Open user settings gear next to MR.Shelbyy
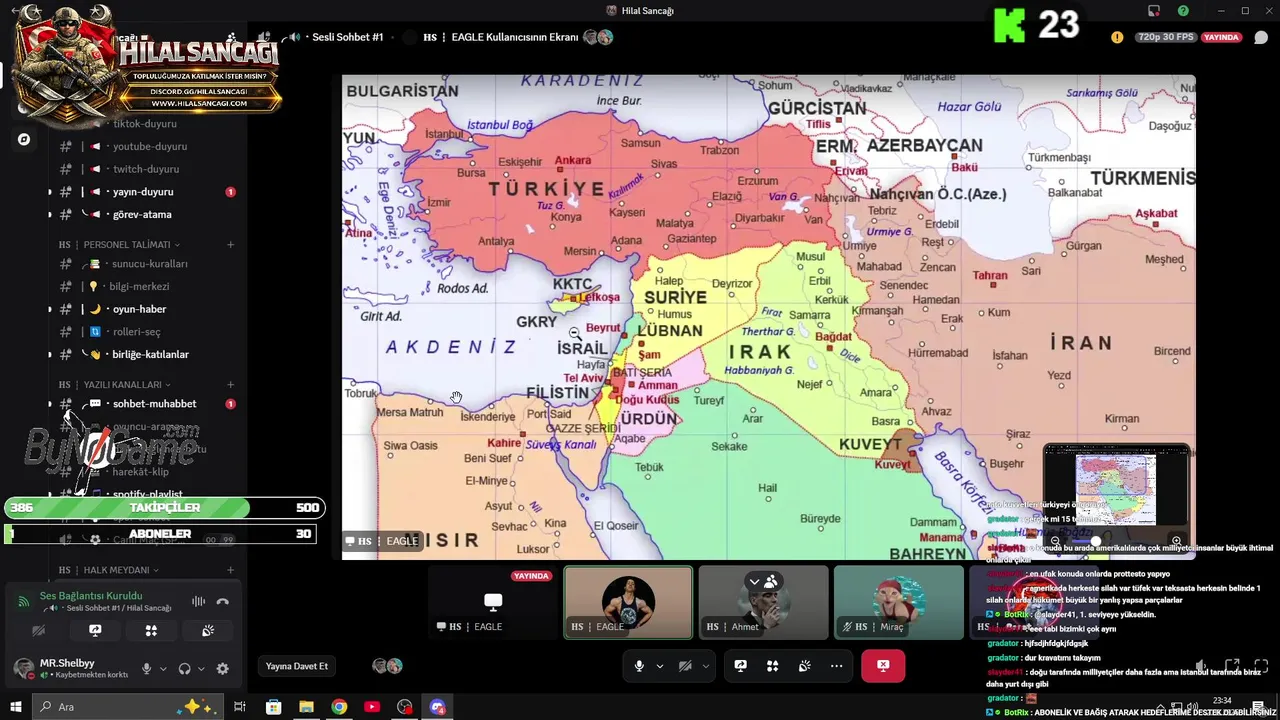This screenshot has width=1280, height=720. [222, 669]
